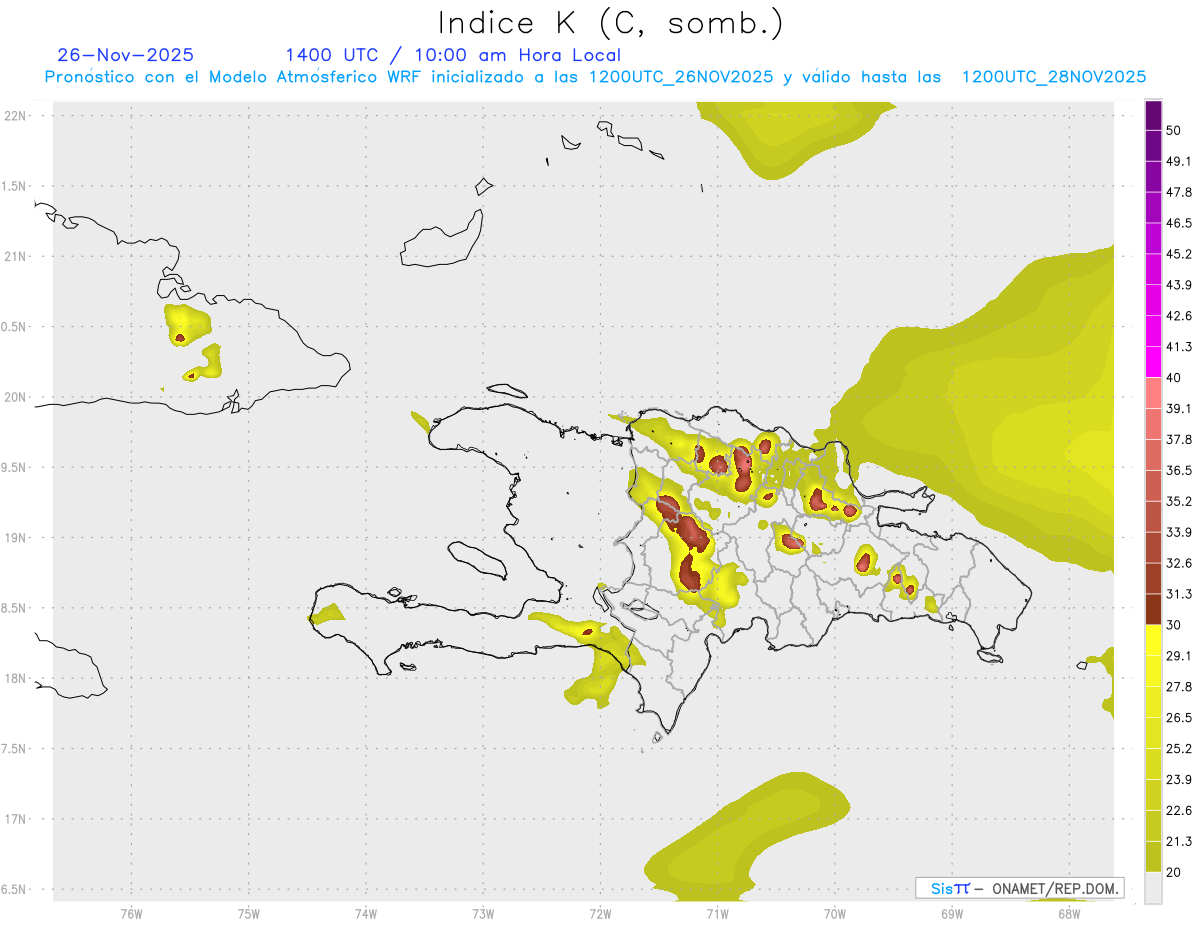Click the colorbar value "49.1"
1200x927 pixels.
(1179, 161)
